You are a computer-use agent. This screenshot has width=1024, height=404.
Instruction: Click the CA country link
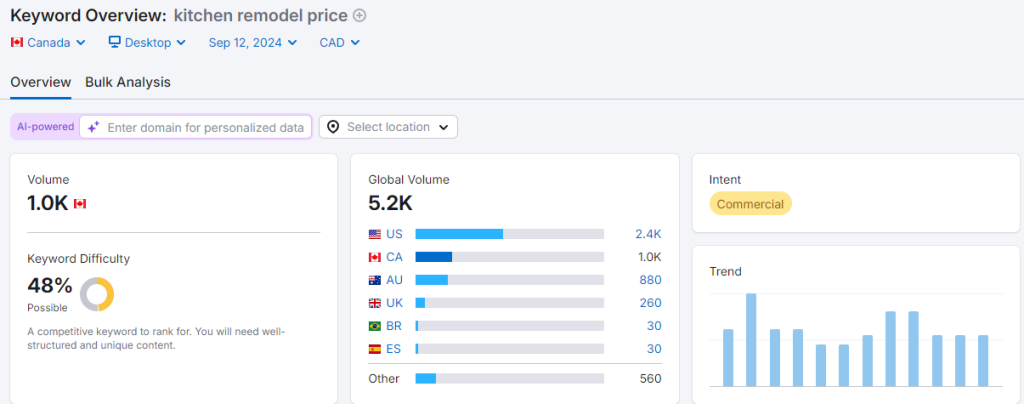394,257
